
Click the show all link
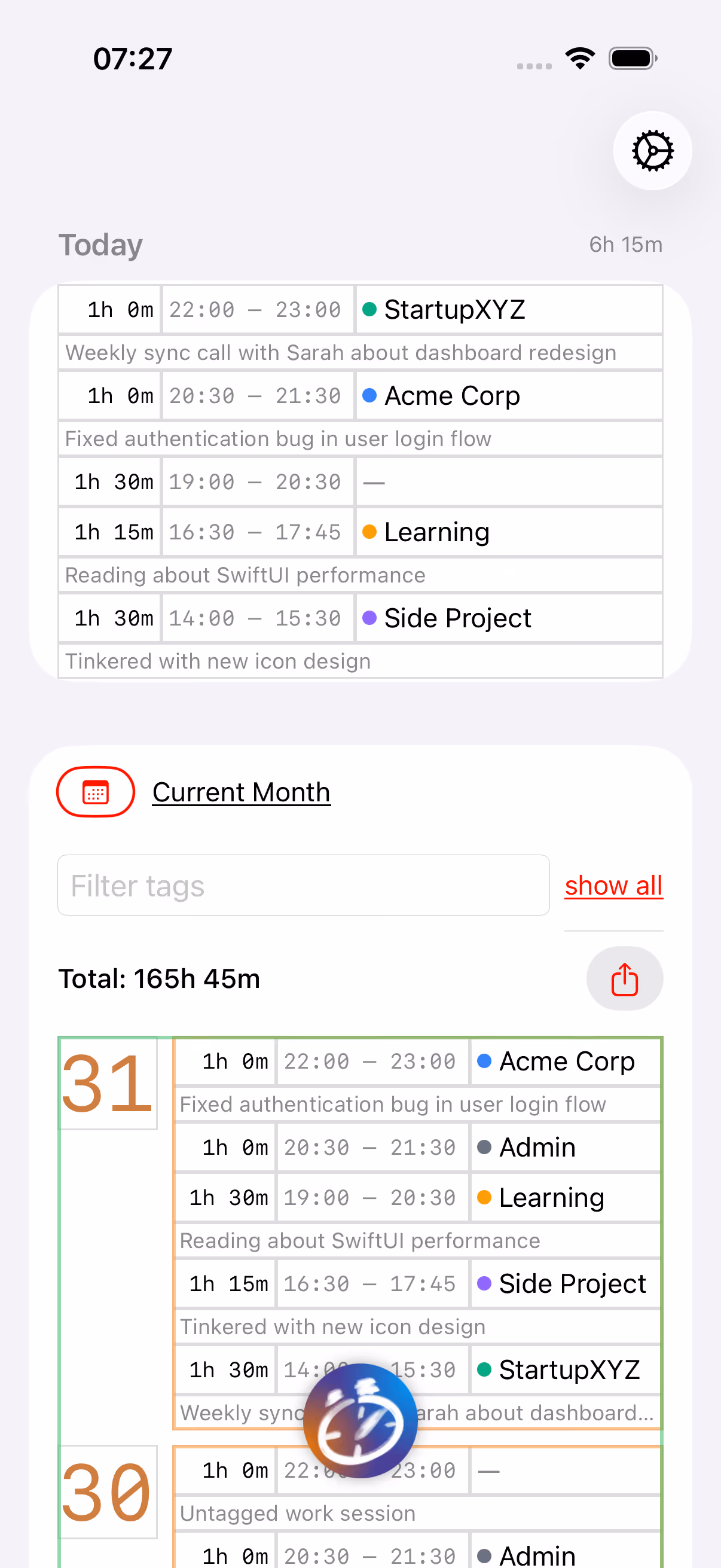[613, 885]
